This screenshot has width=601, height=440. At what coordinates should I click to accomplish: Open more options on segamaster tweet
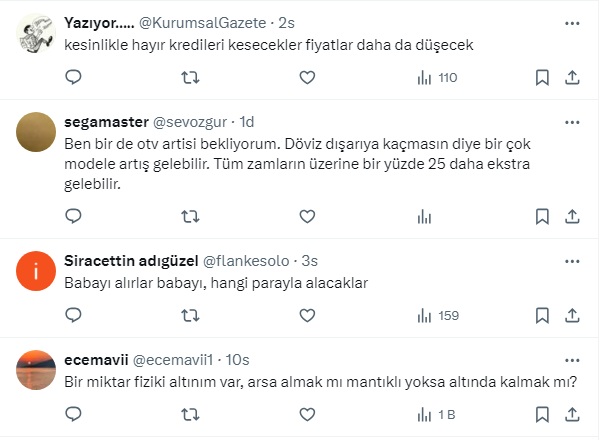pyautogui.click(x=573, y=122)
